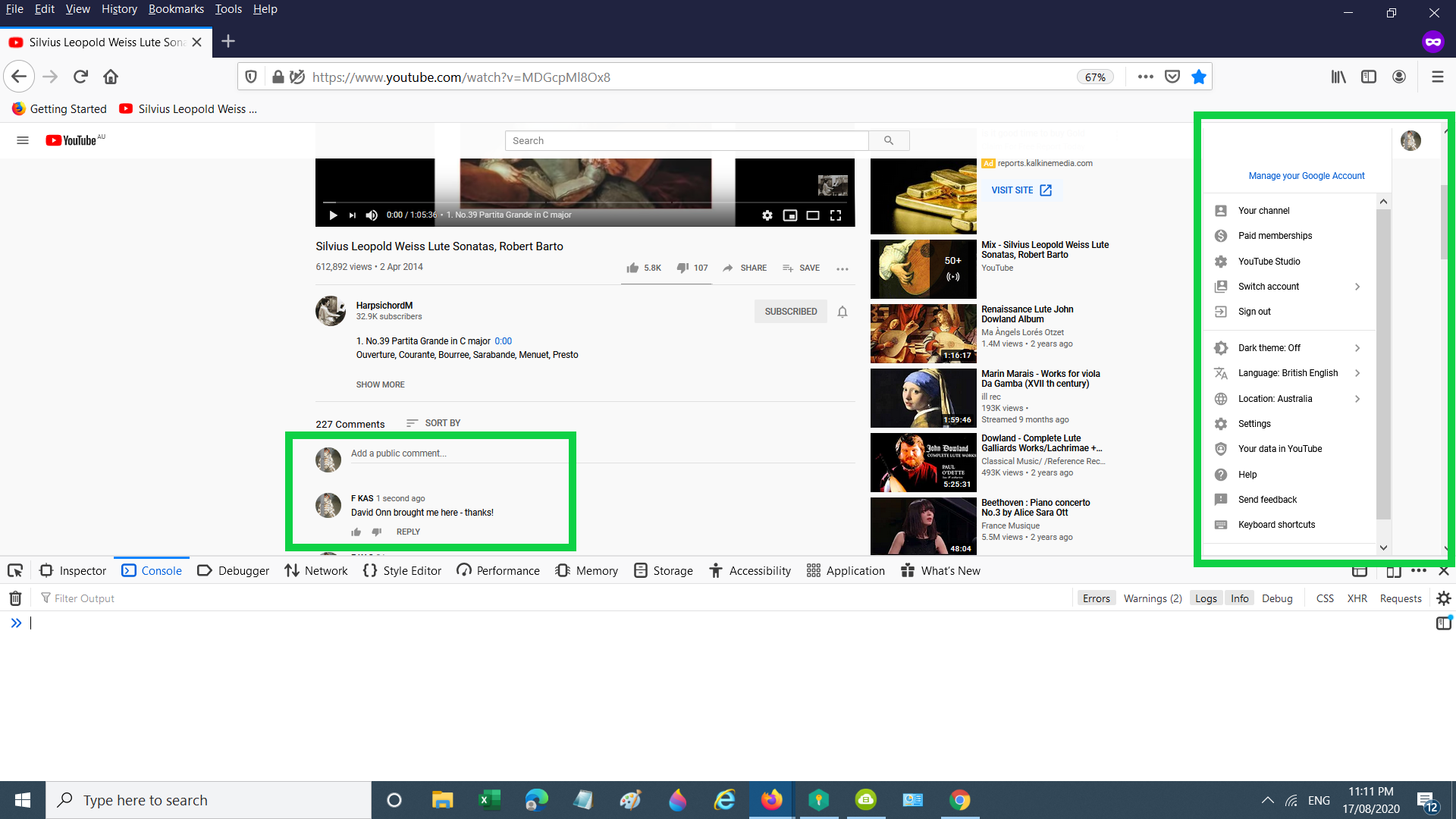Open Firefox hamburger application menu
1456x819 pixels.
(x=1437, y=77)
